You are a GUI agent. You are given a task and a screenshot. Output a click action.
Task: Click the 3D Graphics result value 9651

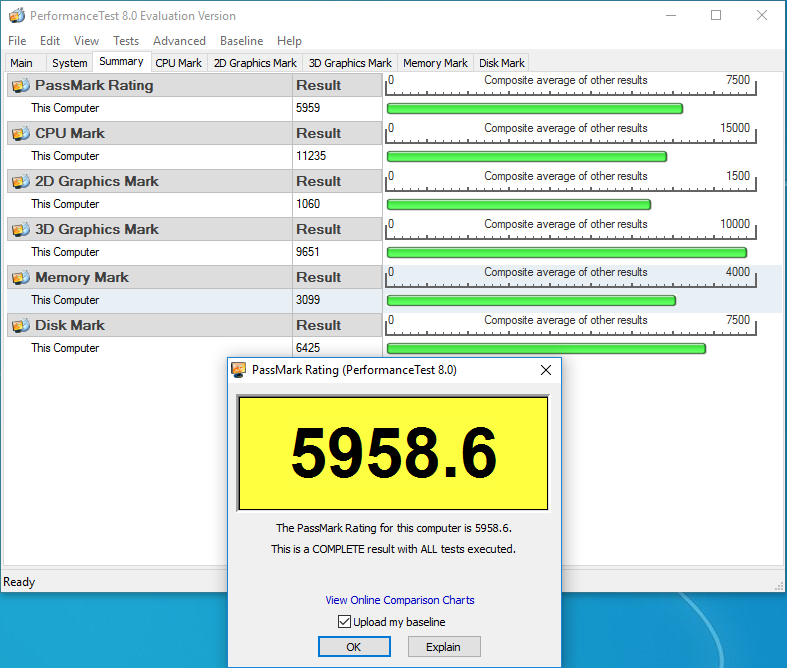[x=308, y=252]
